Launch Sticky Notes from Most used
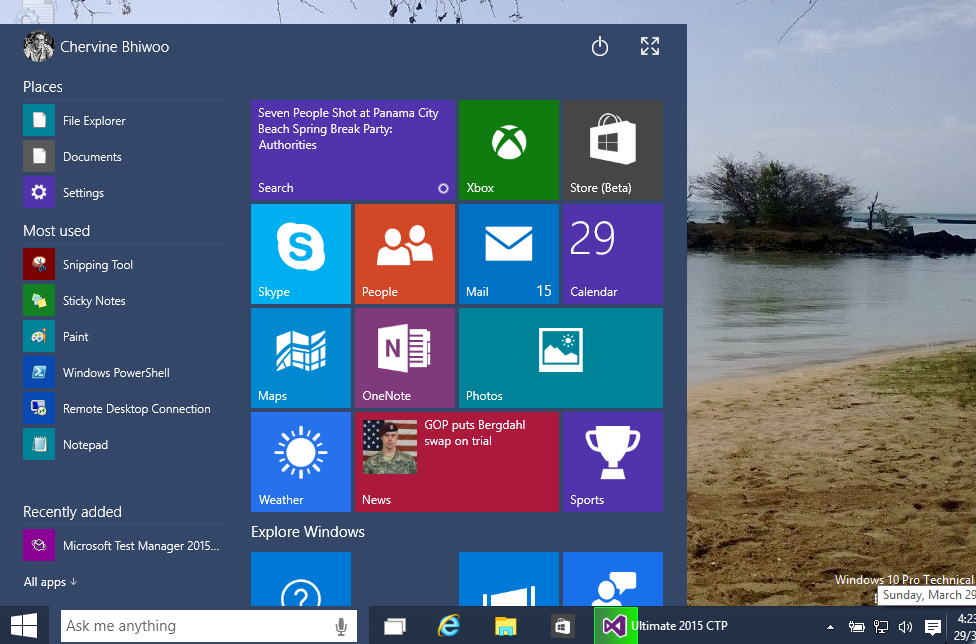 (124, 301)
